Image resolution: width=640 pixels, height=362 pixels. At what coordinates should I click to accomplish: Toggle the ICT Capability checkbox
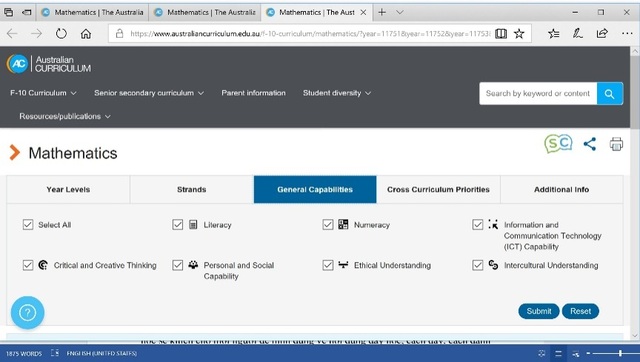pyautogui.click(x=478, y=224)
